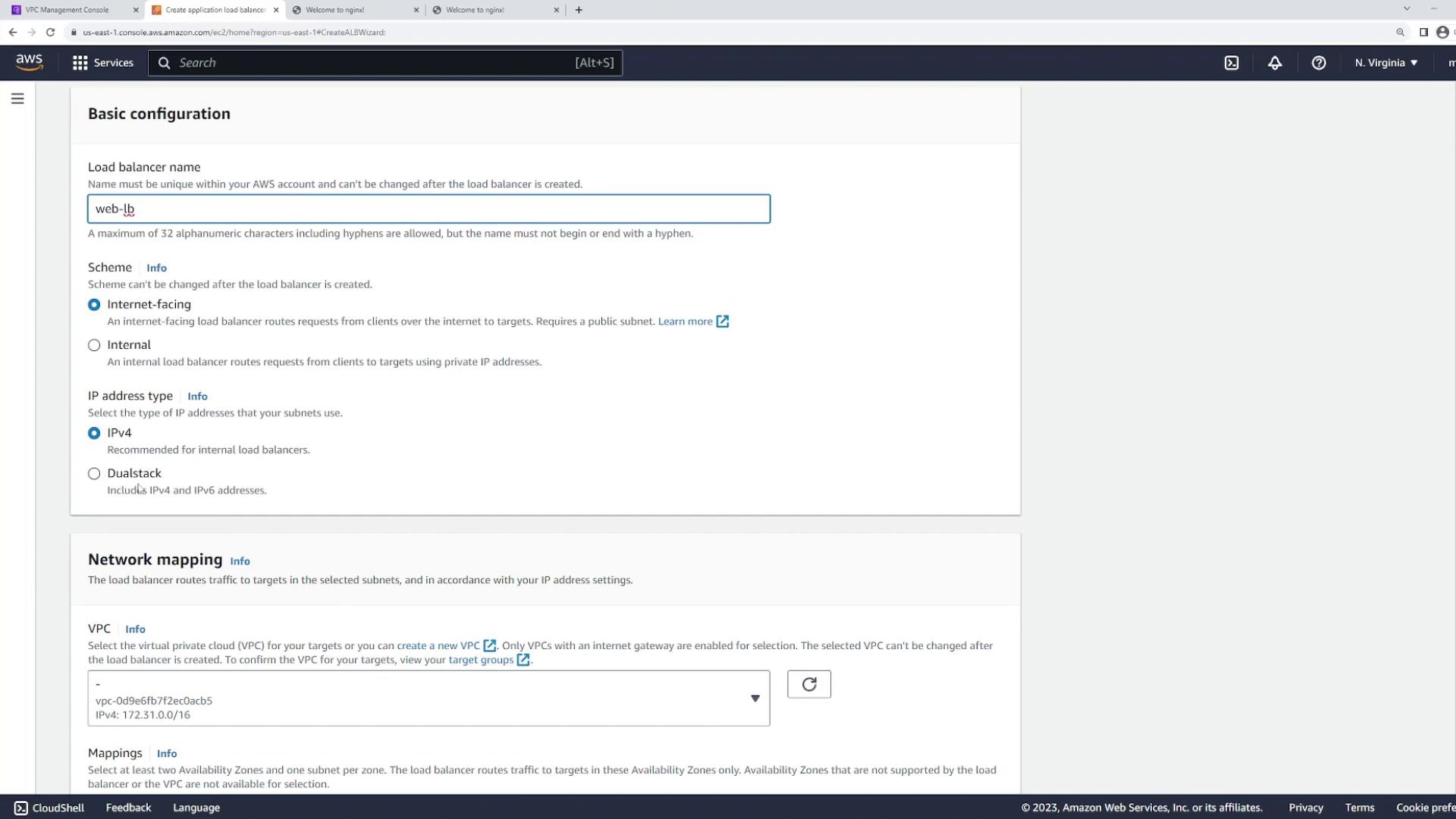Screen dimensions: 1456x819
Task: Open the create a new VPC external icon
Action: coord(490,645)
